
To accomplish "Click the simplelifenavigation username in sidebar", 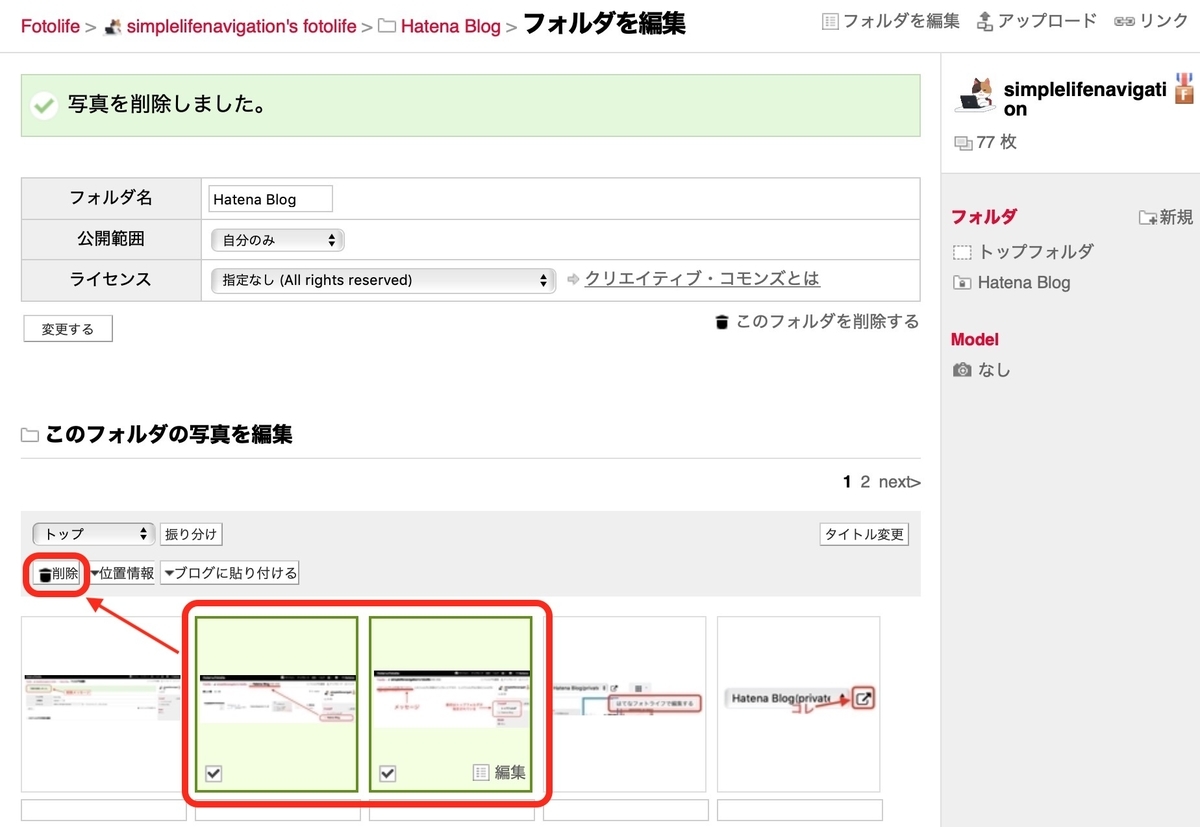I will pyautogui.click(x=1085, y=99).
